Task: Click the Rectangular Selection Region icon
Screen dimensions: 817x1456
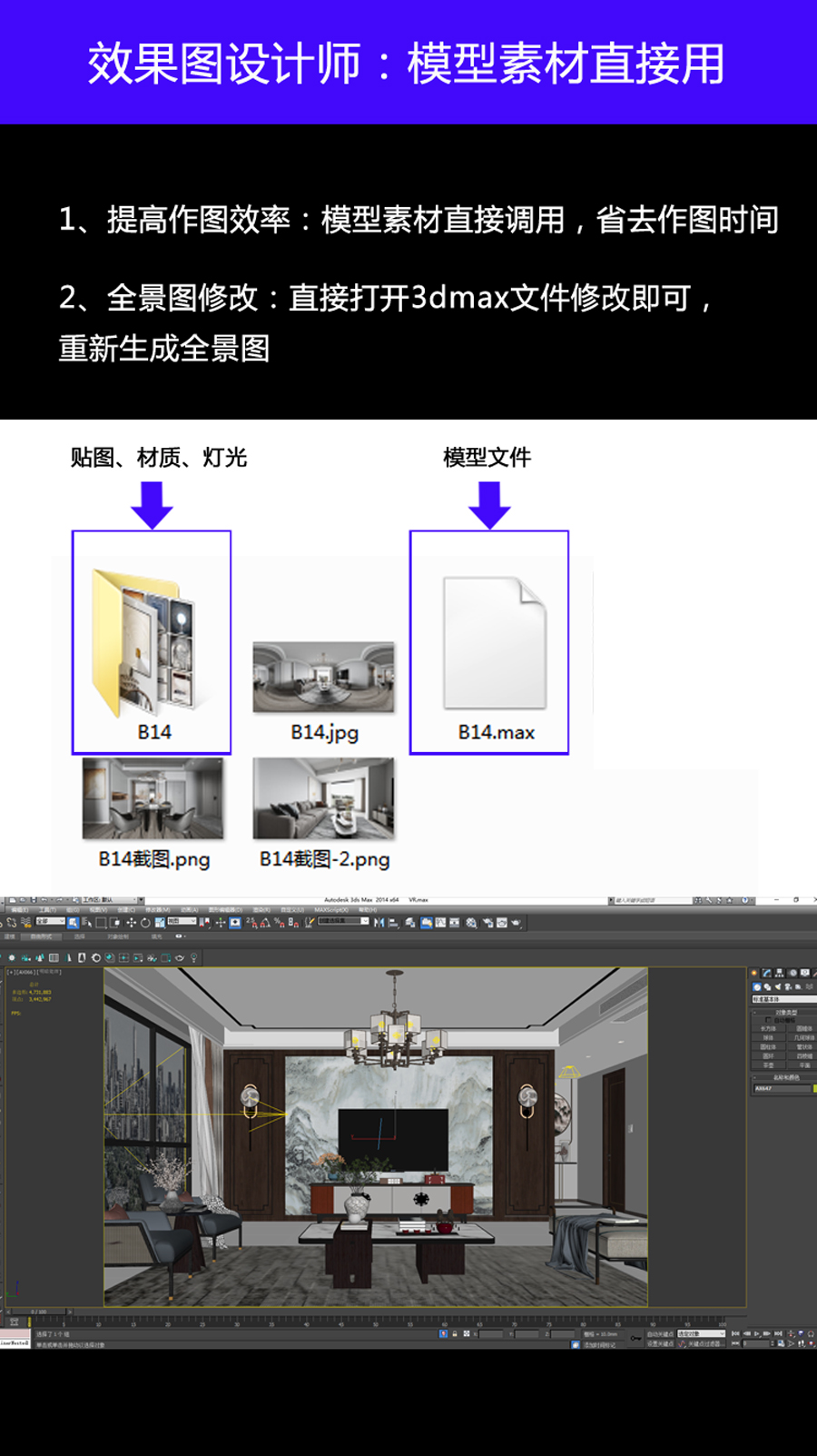Action: [x=101, y=923]
